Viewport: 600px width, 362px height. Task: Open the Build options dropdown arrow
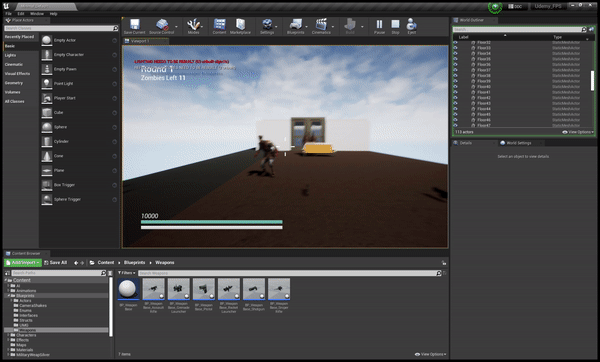362,27
